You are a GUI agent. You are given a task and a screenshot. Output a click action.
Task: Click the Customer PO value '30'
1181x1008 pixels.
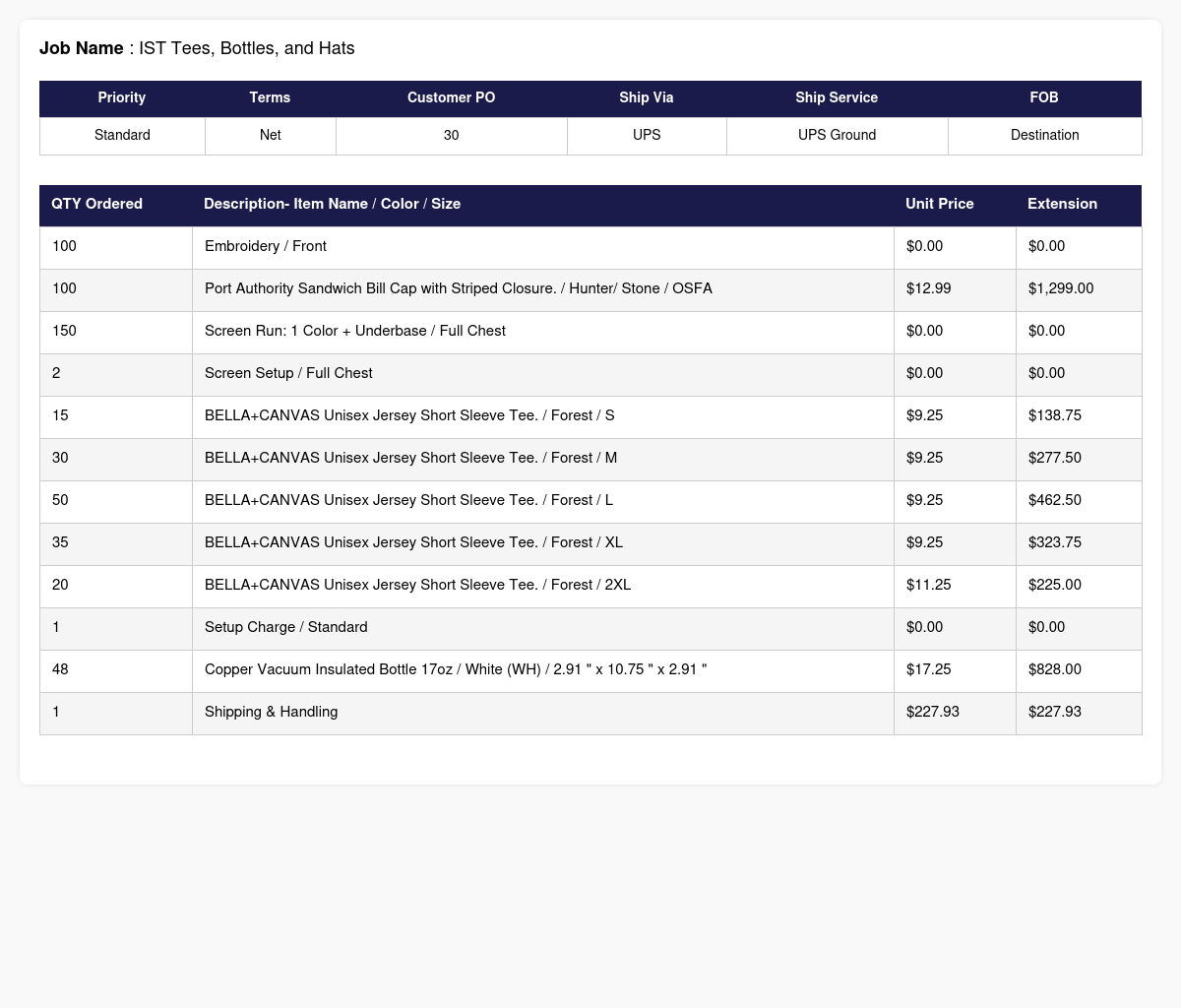coord(451,135)
